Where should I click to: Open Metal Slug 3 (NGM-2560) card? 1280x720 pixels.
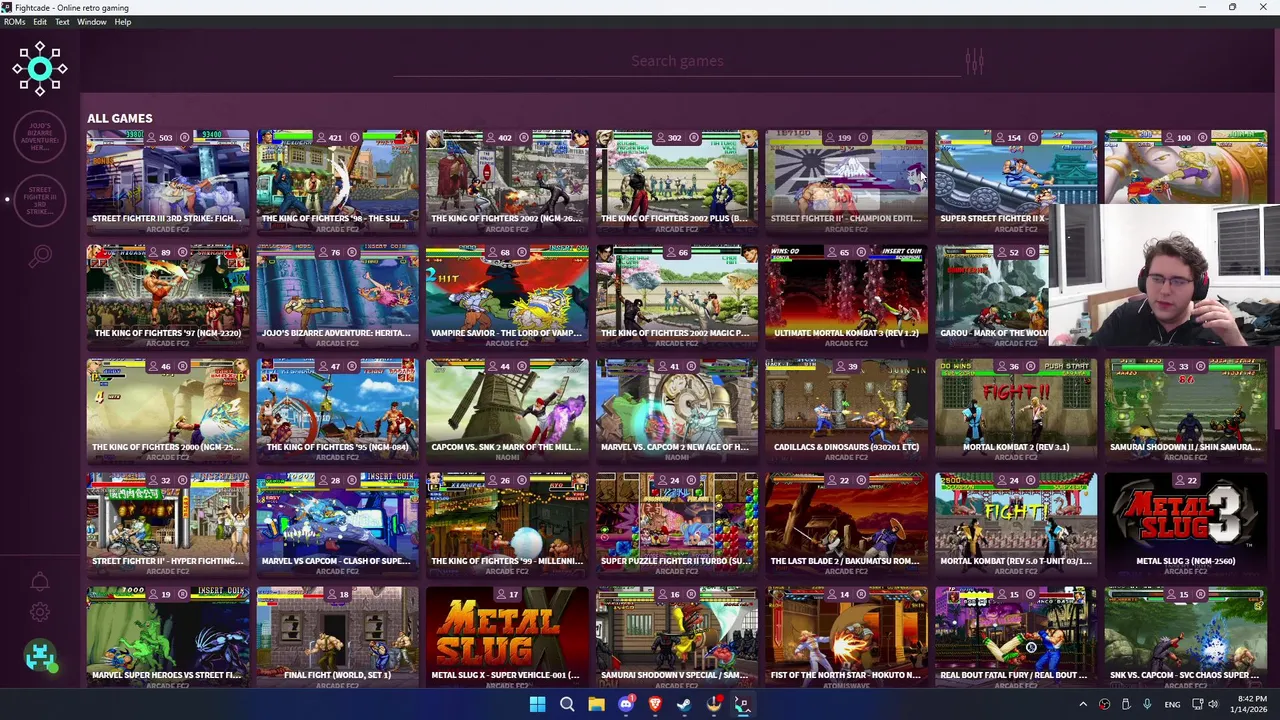click(x=1186, y=524)
